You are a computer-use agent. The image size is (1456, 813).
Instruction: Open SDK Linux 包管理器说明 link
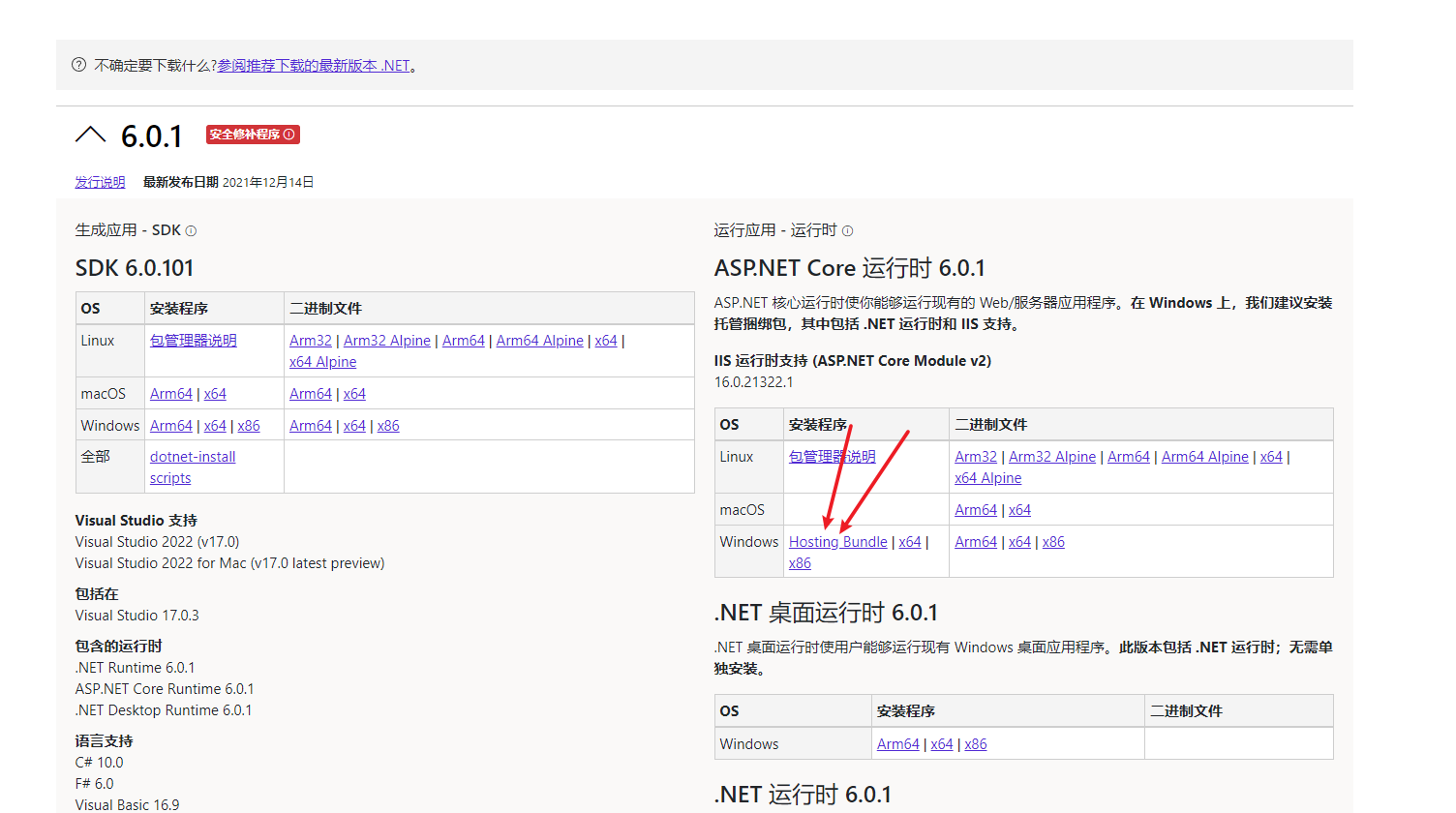click(194, 341)
